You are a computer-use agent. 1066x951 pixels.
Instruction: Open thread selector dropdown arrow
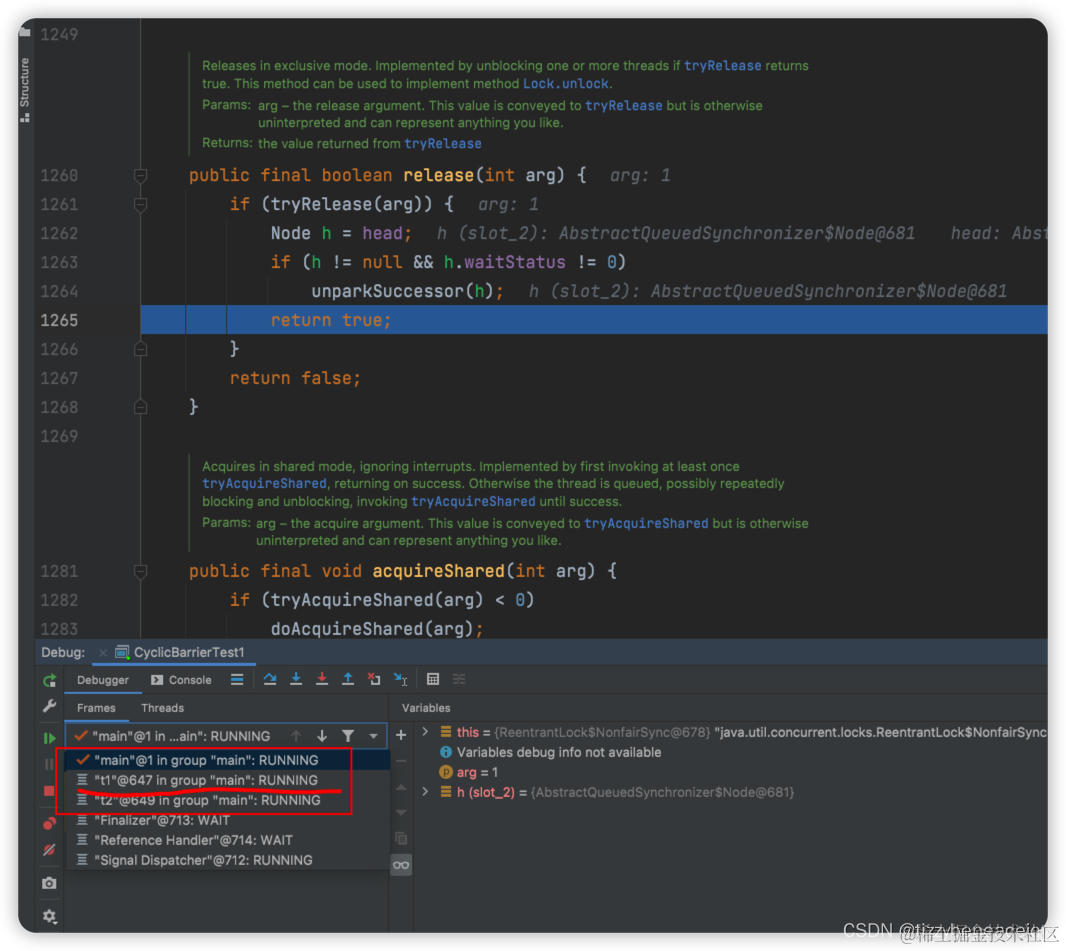point(373,736)
